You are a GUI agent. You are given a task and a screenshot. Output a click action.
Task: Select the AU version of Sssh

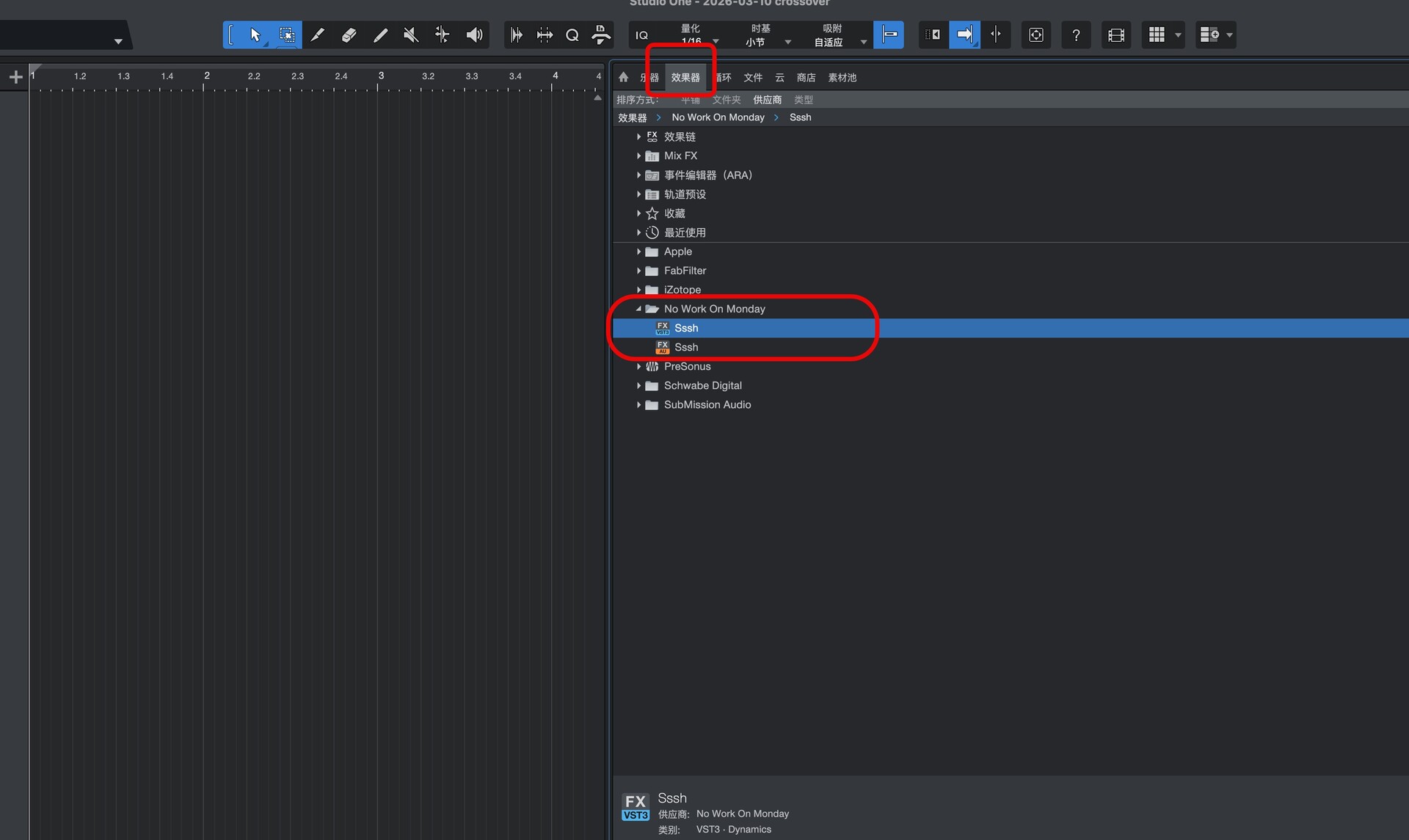coord(686,347)
